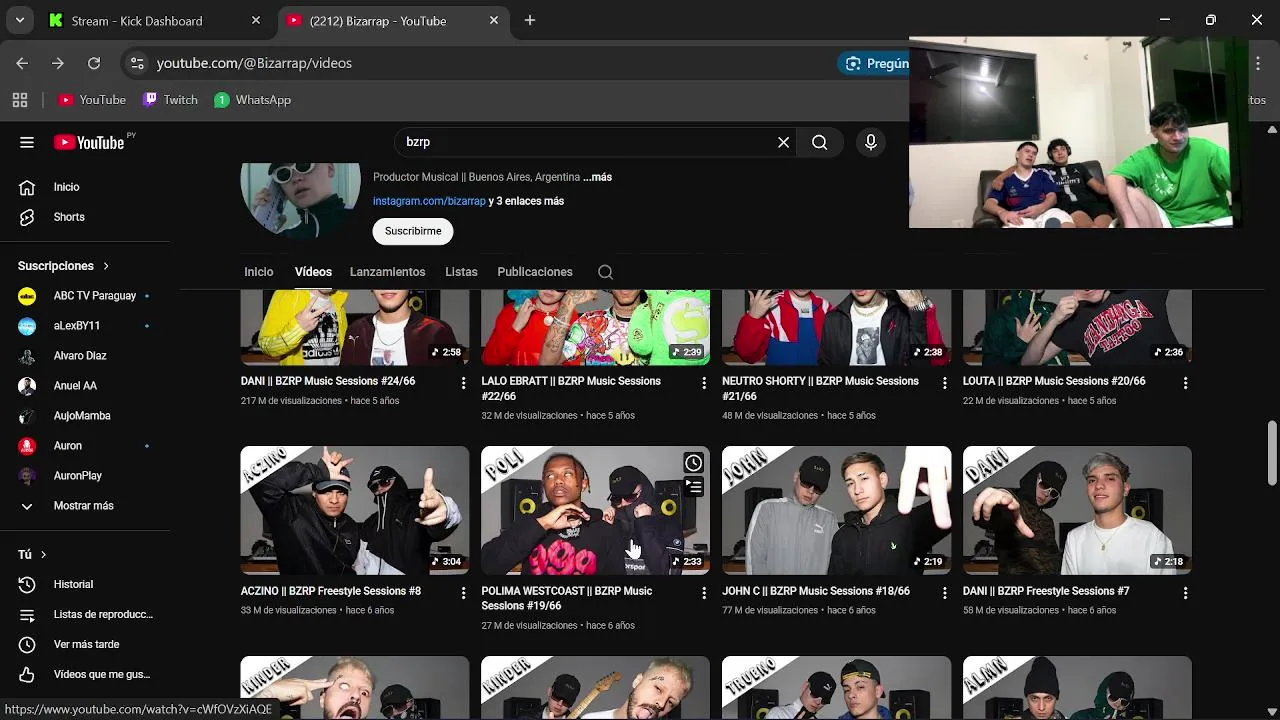Add POLIMA WESTCOAST video to watch later
Image resolution: width=1280 pixels, height=720 pixels.
tap(693, 463)
